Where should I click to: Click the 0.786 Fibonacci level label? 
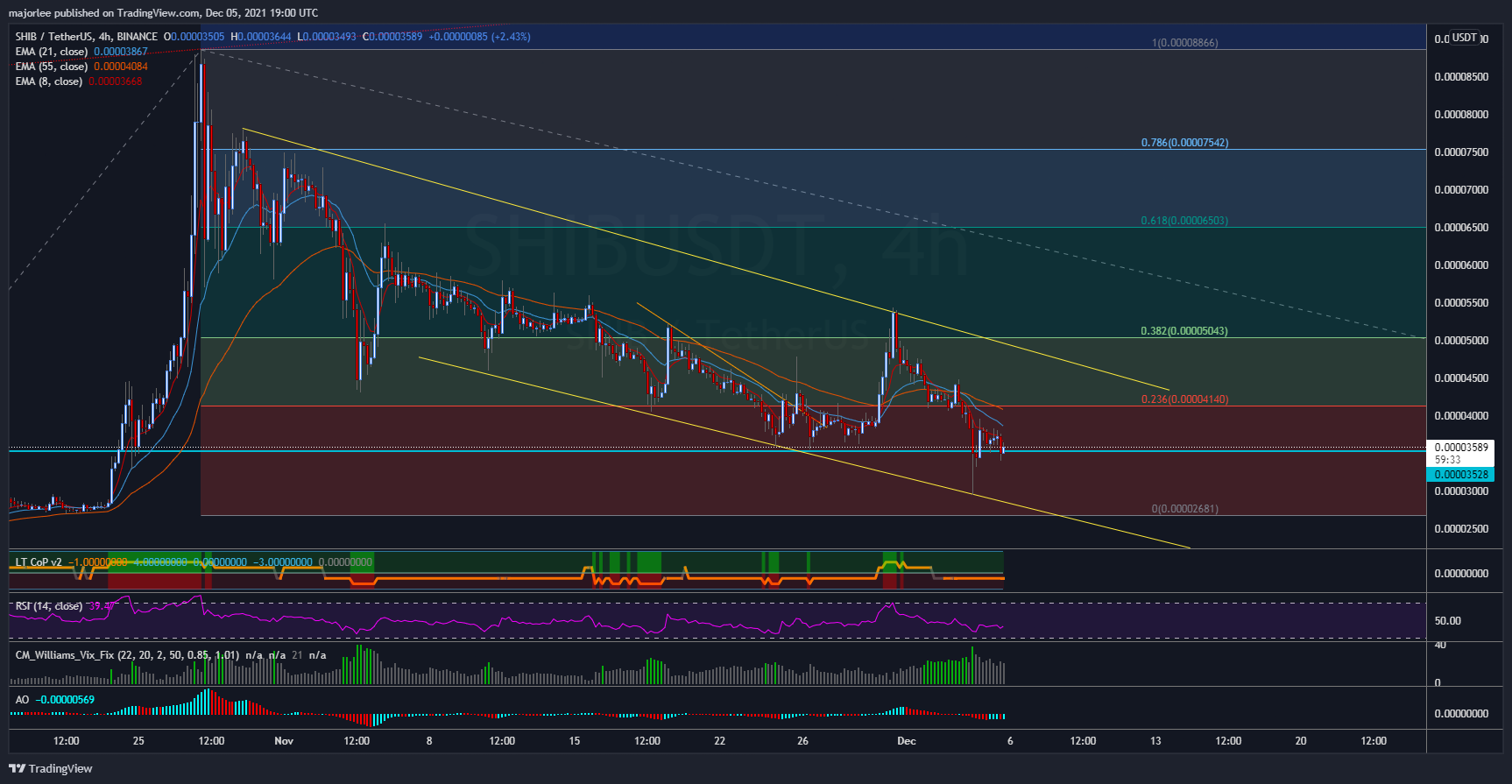[x=1184, y=143]
